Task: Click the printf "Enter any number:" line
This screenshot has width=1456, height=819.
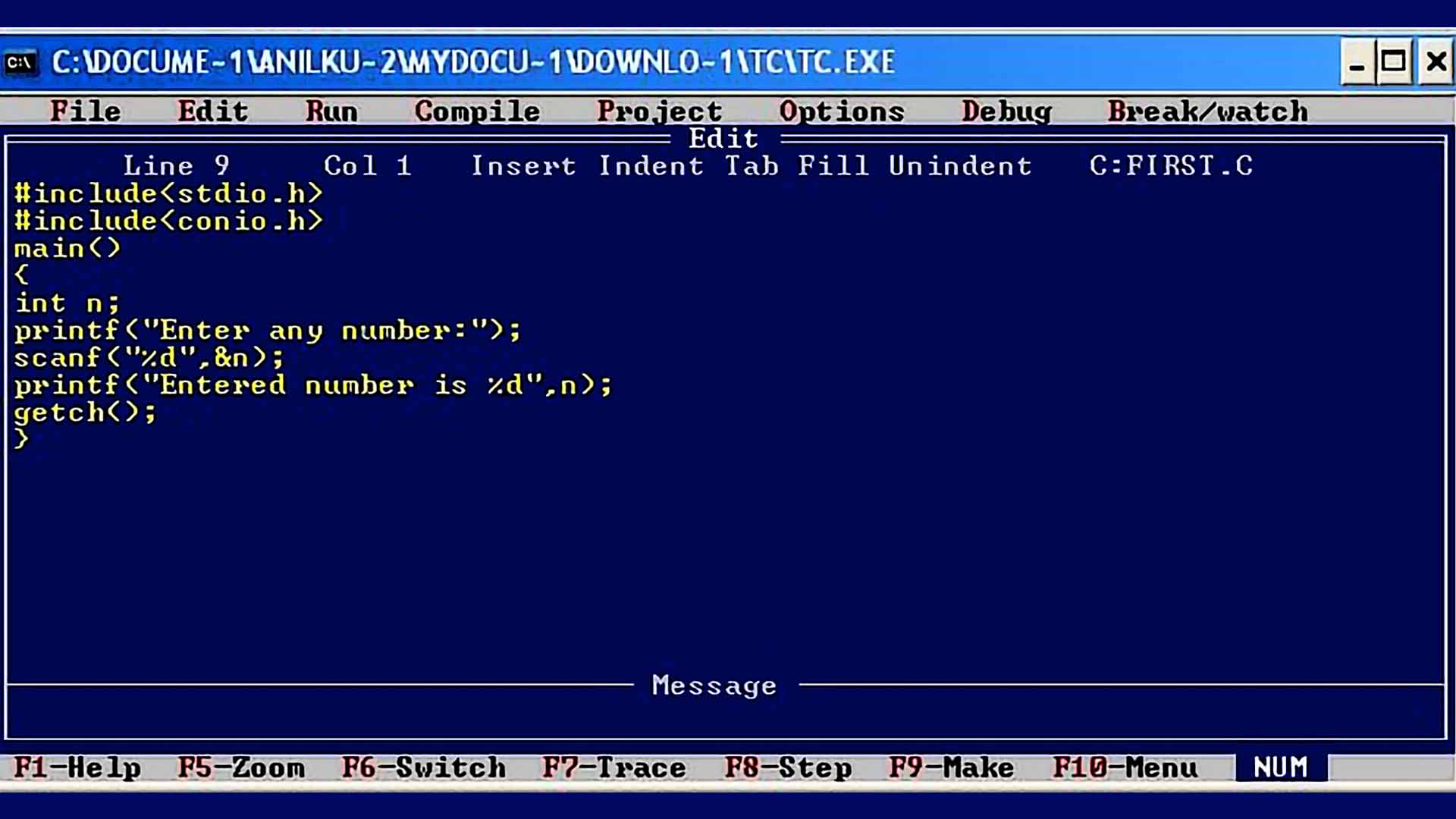Action: point(268,330)
